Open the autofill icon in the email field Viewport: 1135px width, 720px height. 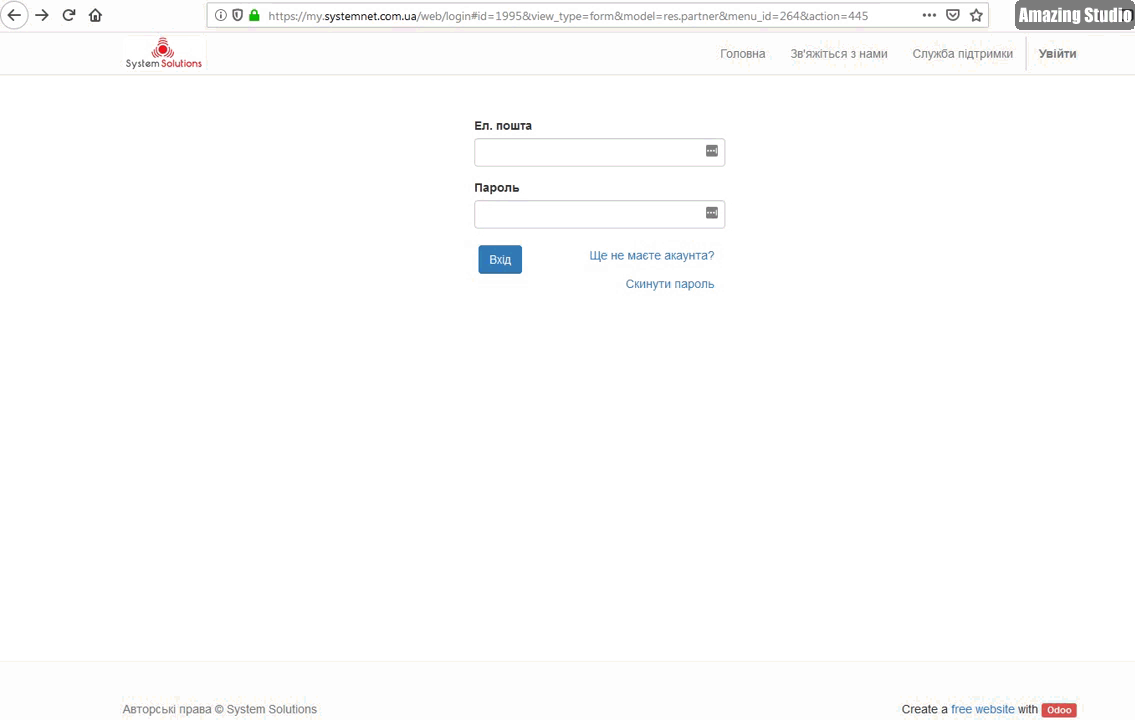tap(711, 151)
